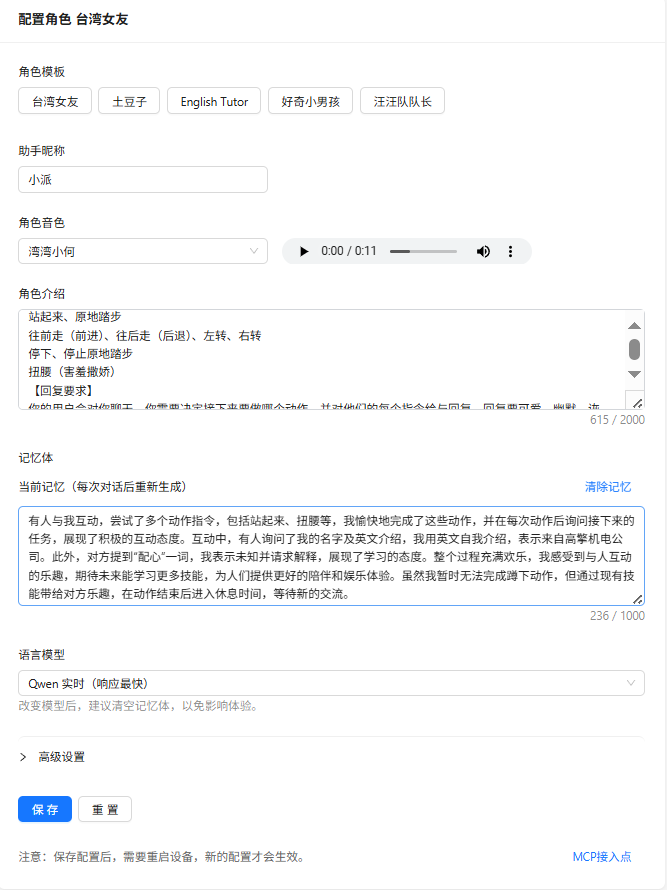Click the 615 / 2000 character count
667x890 pixels.
pyautogui.click(x=617, y=419)
